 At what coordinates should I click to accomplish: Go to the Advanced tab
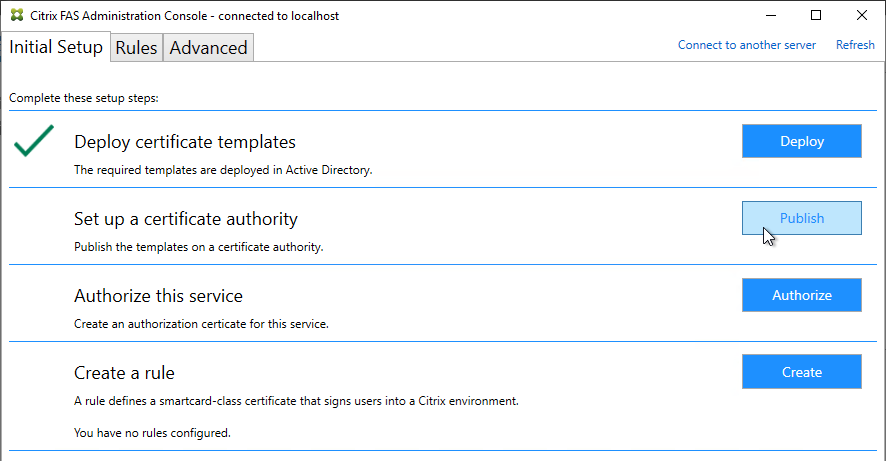tap(209, 47)
